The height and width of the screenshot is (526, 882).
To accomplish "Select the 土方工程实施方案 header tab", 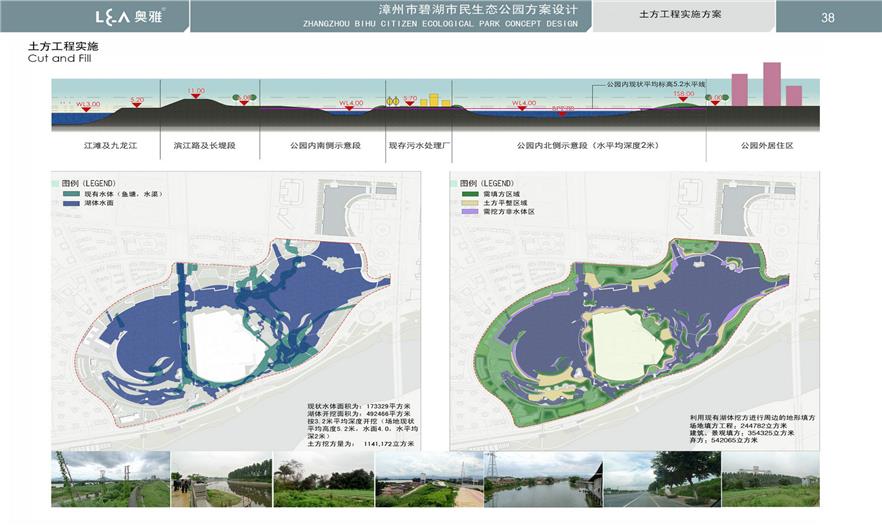I will click(x=680, y=15).
